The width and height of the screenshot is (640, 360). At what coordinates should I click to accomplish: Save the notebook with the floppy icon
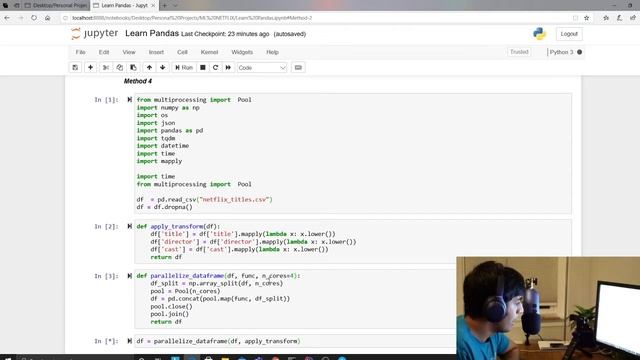tap(75, 67)
